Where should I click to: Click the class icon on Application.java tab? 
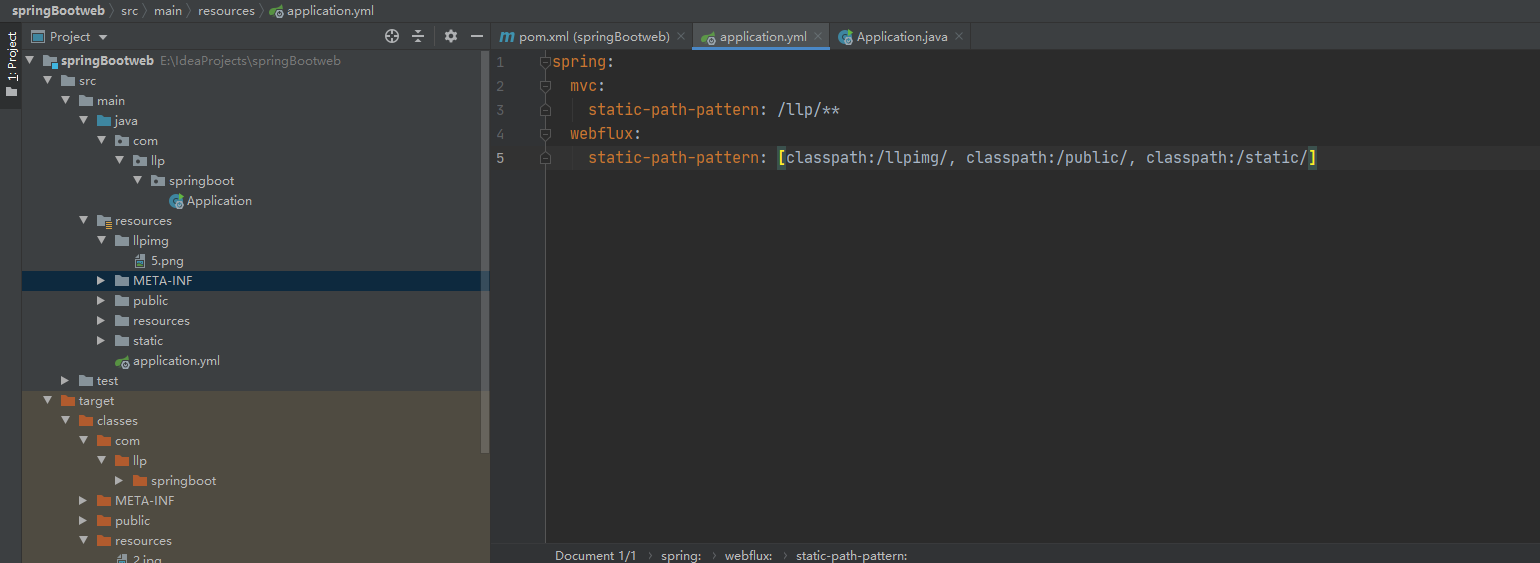coord(846,37)
